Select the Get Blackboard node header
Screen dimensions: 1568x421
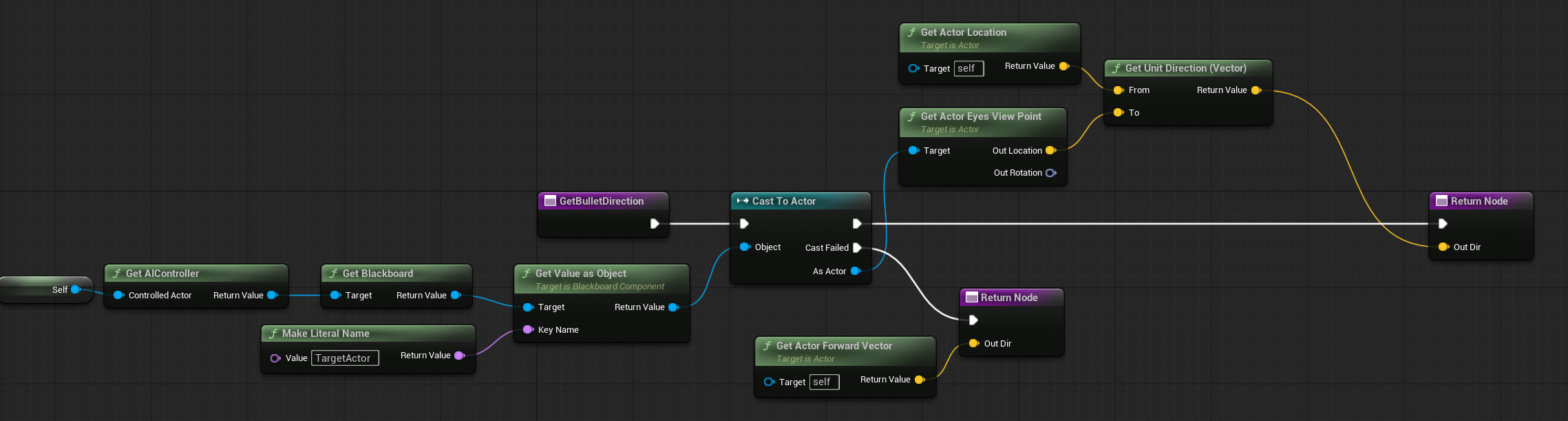pyautogui.click(x=378, y=274)
